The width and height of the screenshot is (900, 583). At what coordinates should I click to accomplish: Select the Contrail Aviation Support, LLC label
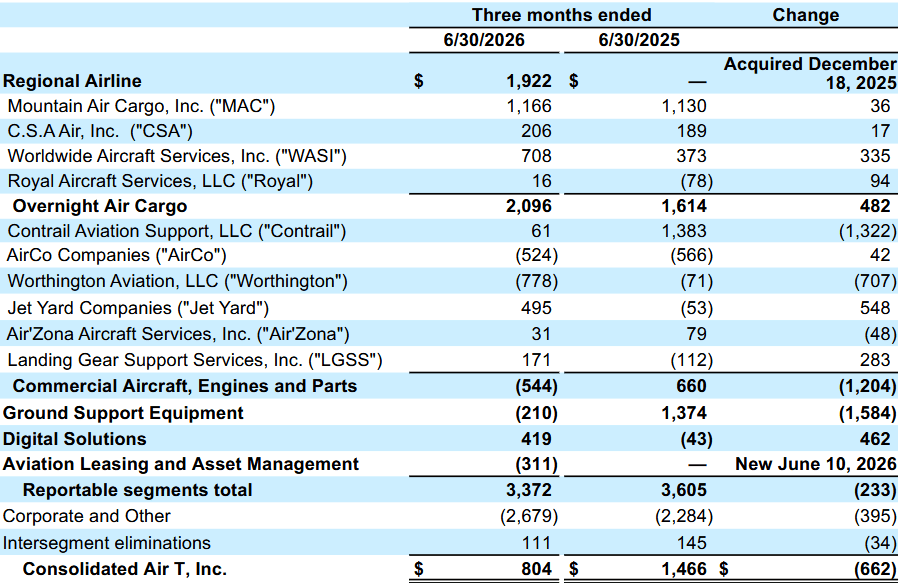(x=177, y=231)
